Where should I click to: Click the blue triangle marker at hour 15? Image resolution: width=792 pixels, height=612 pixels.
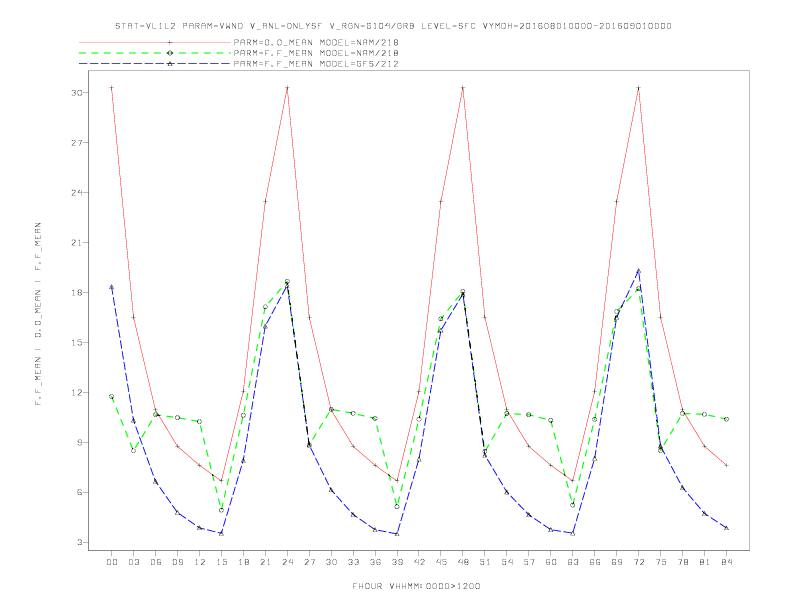pos(222,533)
